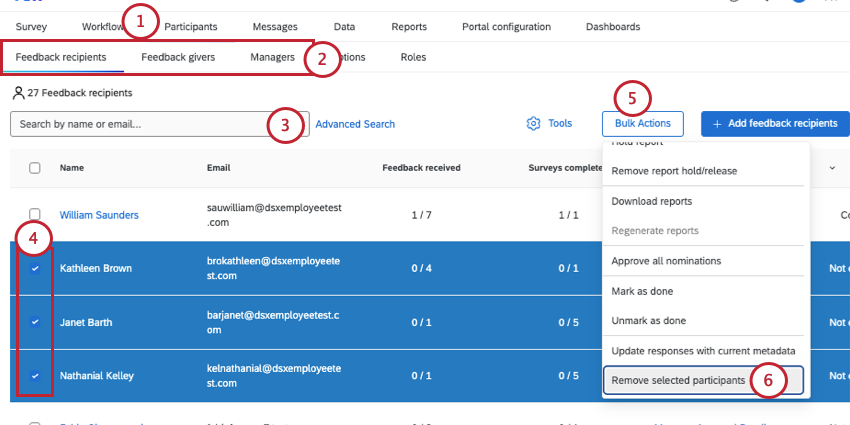Open the Bulk Actions dropdown
The width and height of the screenshot is (850, 425).
click(642, 124)
